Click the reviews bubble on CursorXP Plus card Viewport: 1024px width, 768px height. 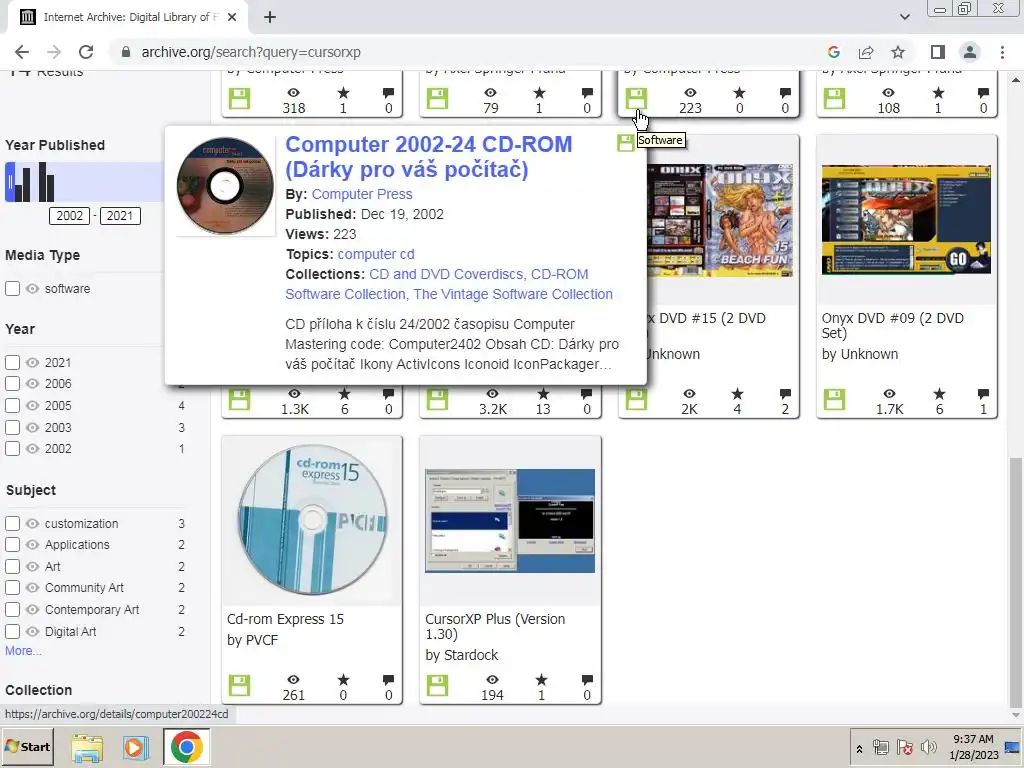(x=586, y=680)
